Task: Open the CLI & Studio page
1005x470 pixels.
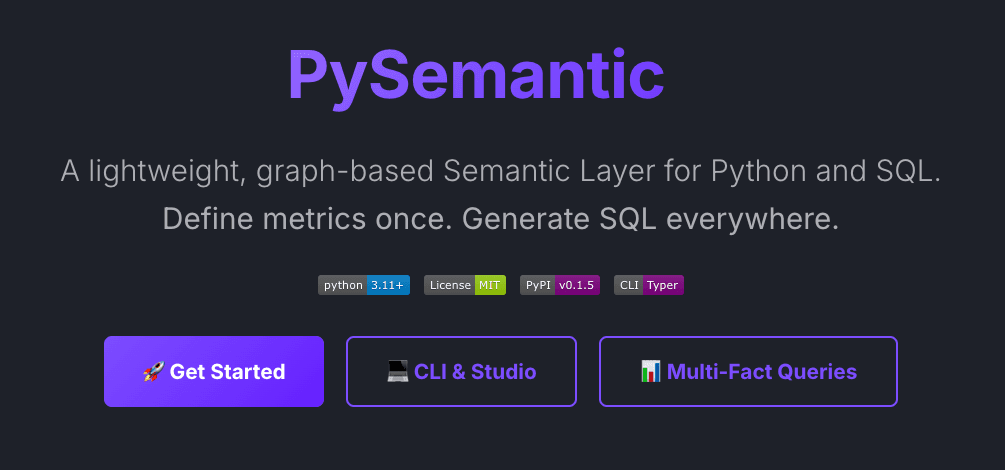Action: coord(461,371)
